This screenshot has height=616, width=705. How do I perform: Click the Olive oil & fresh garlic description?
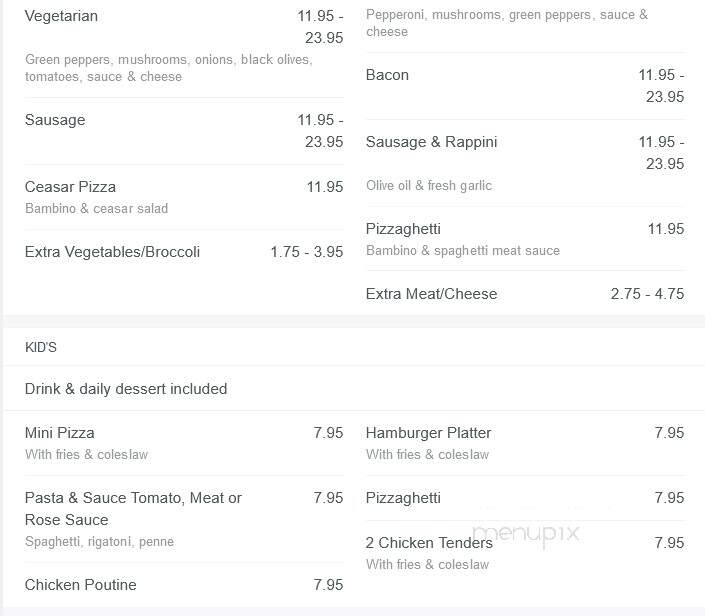428,185
